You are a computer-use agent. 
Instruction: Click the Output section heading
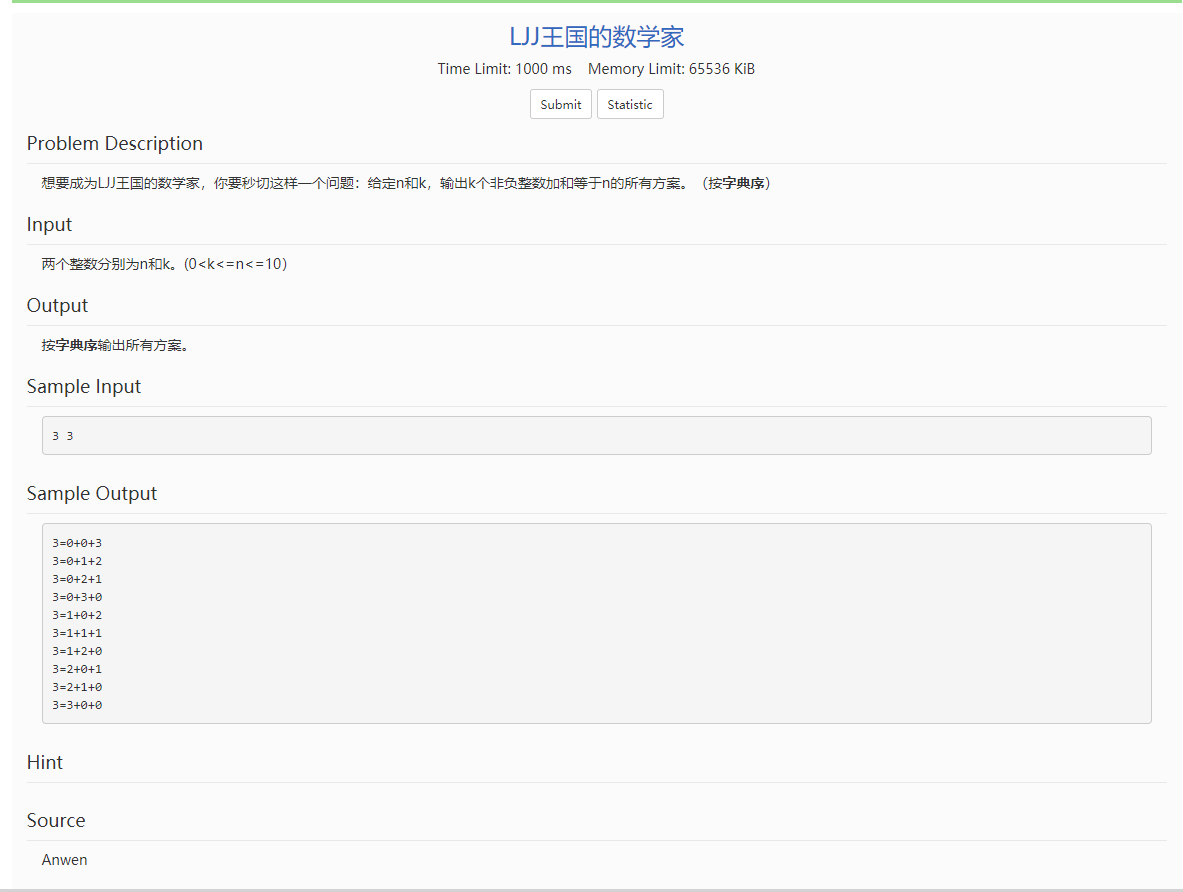point(57,305)
